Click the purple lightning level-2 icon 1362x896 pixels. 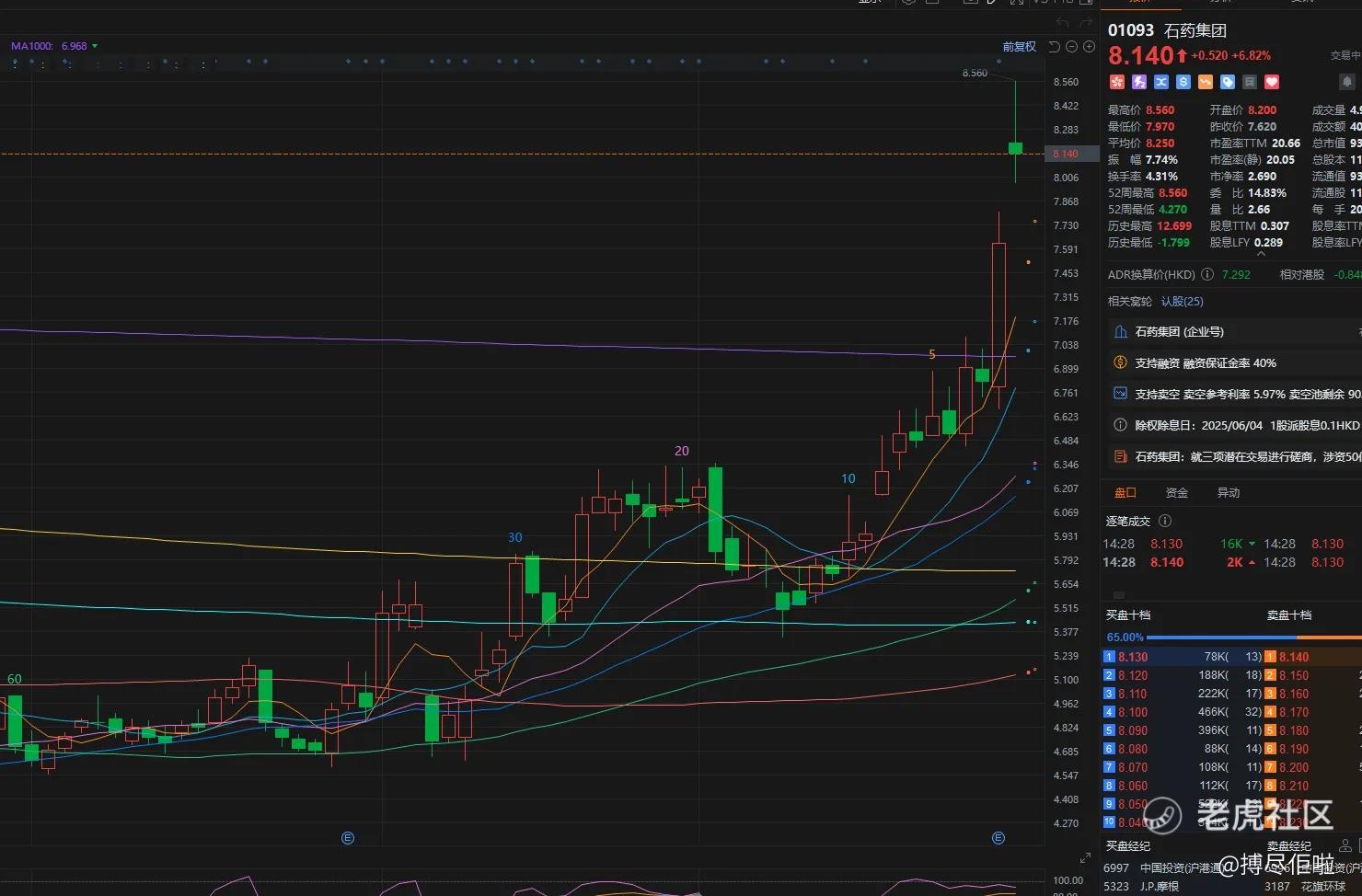pos(1139,82)
